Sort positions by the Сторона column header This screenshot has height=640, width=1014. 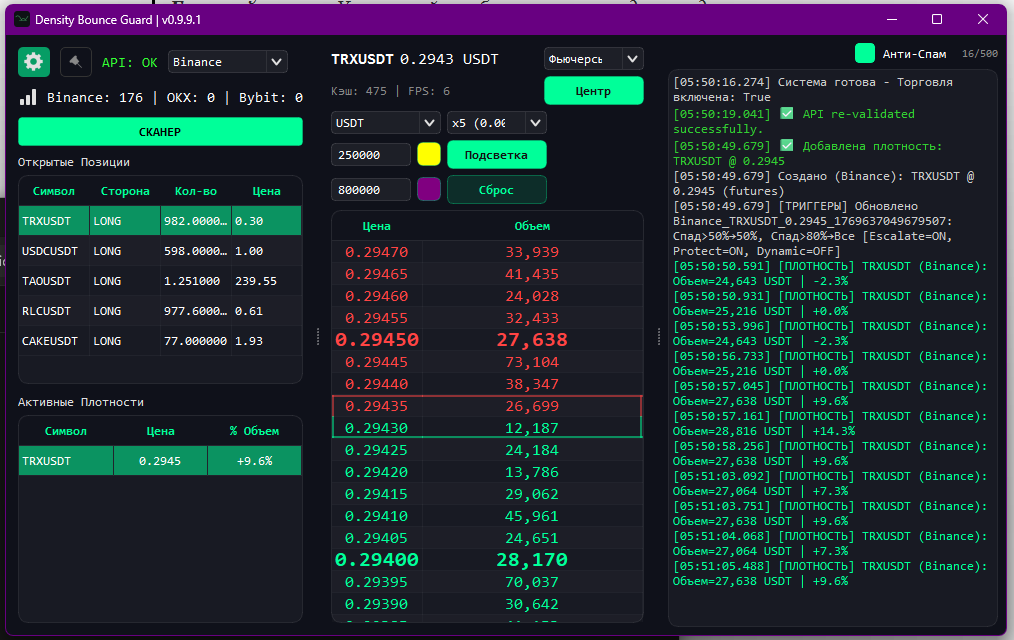[x=125, y=191]
